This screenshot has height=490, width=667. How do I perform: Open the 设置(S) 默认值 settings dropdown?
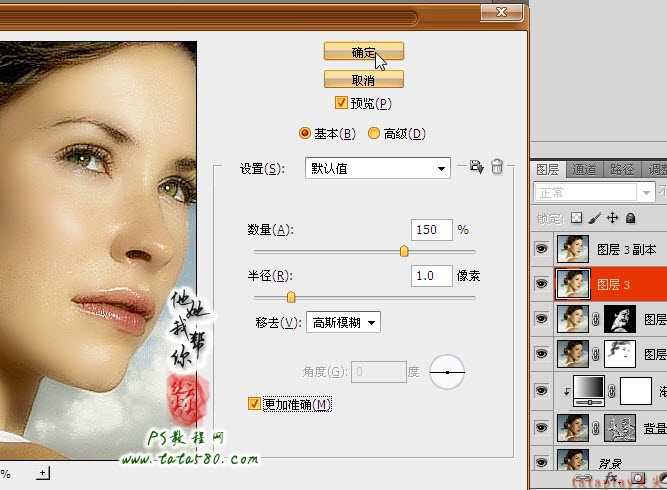coord(377,168)
